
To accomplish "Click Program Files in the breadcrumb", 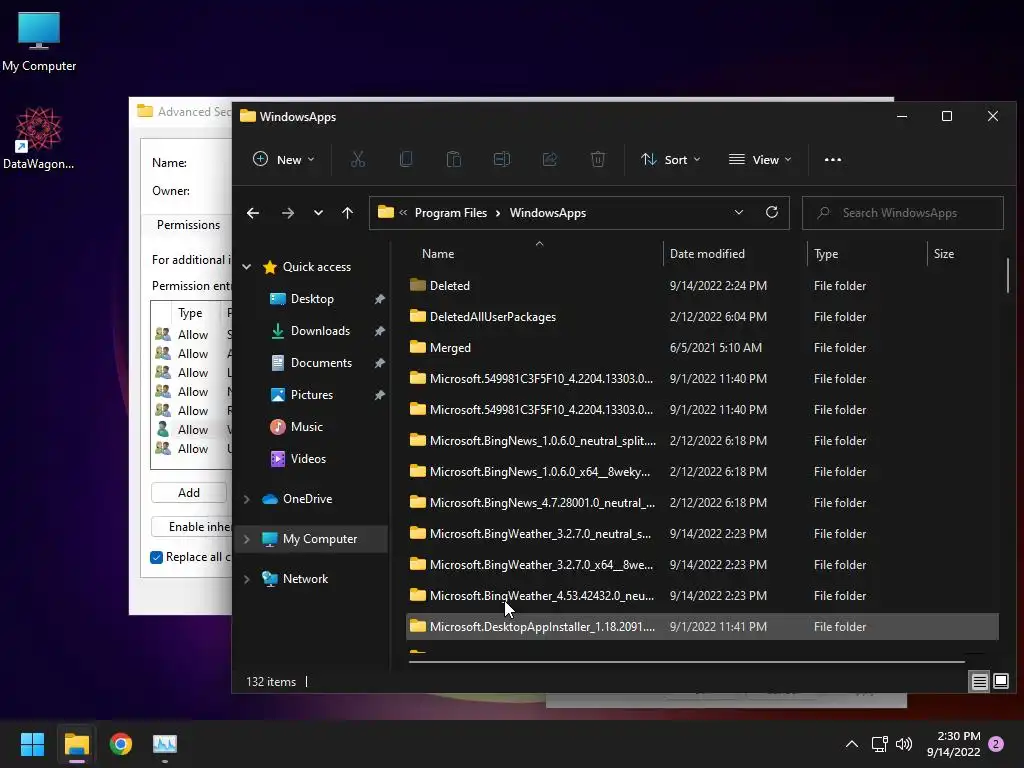I will [x=451, y=213].
